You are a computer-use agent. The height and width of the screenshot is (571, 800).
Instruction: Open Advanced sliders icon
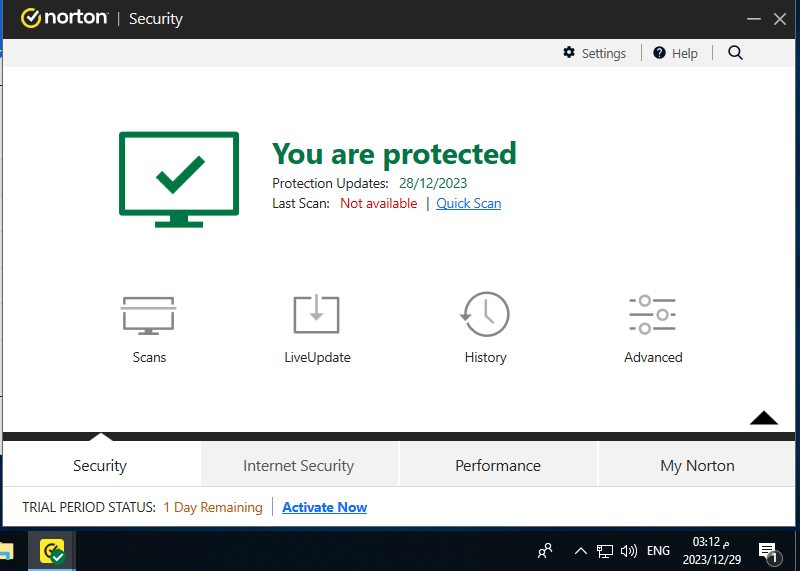coord(653,314)
